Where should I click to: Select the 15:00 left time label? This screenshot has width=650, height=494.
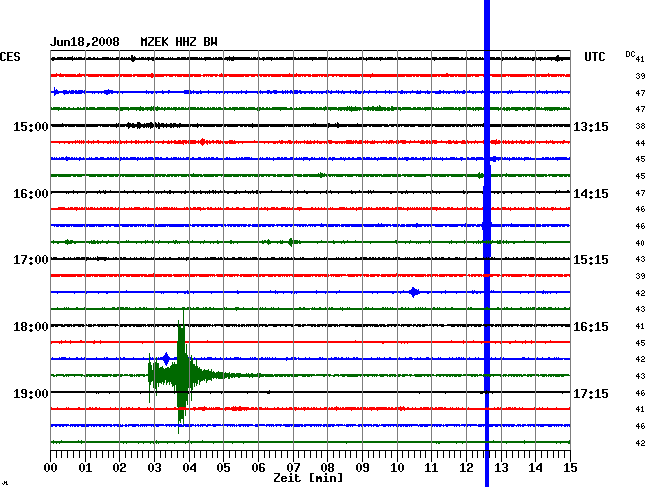[x=31, y=126]
